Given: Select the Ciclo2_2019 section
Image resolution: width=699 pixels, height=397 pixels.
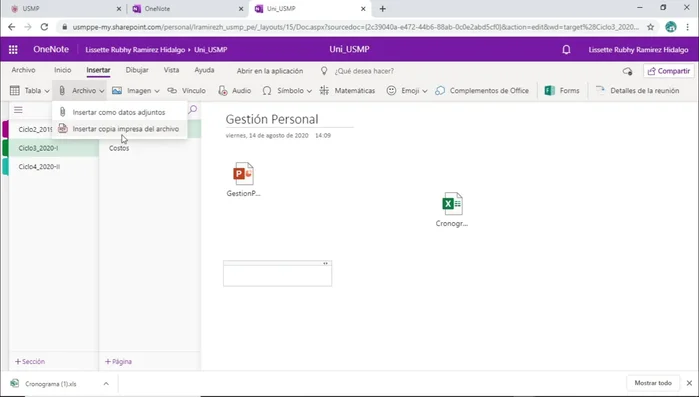Looking at the screenshot, I should (x=35, y=129).
